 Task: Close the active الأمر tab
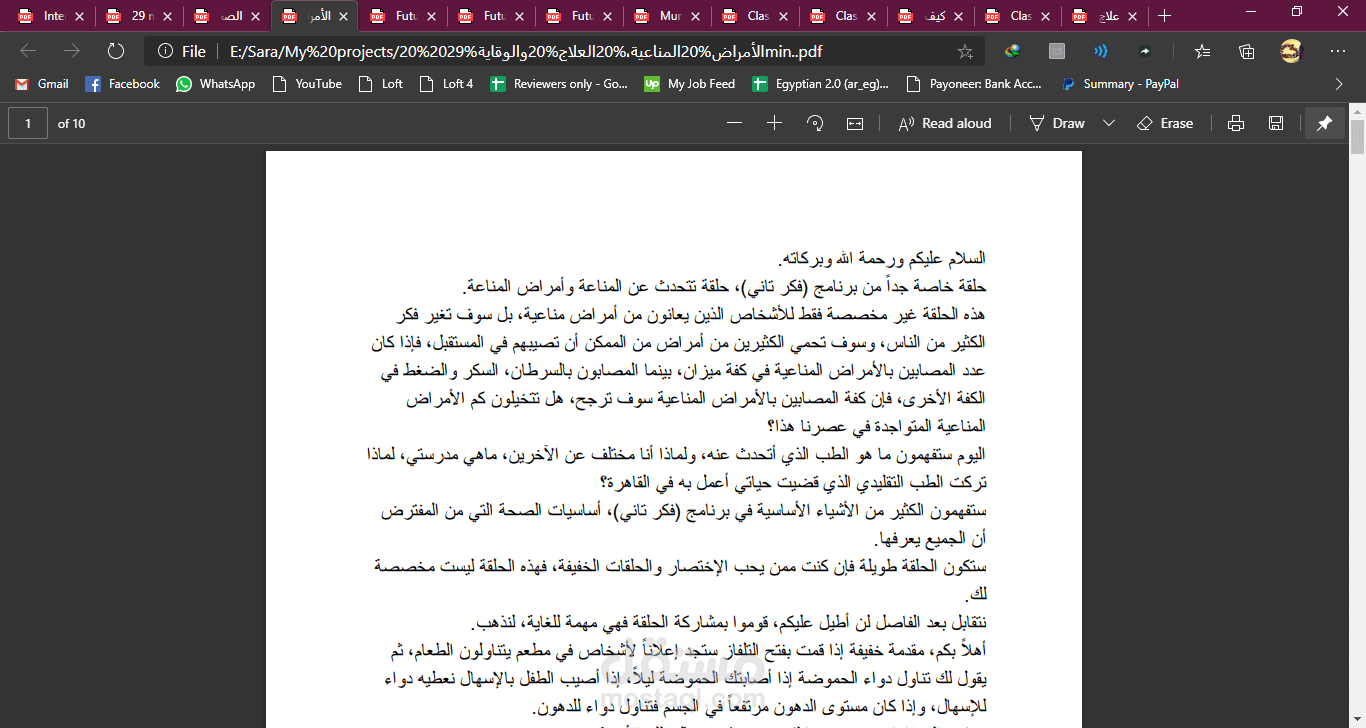click(344, 16)
